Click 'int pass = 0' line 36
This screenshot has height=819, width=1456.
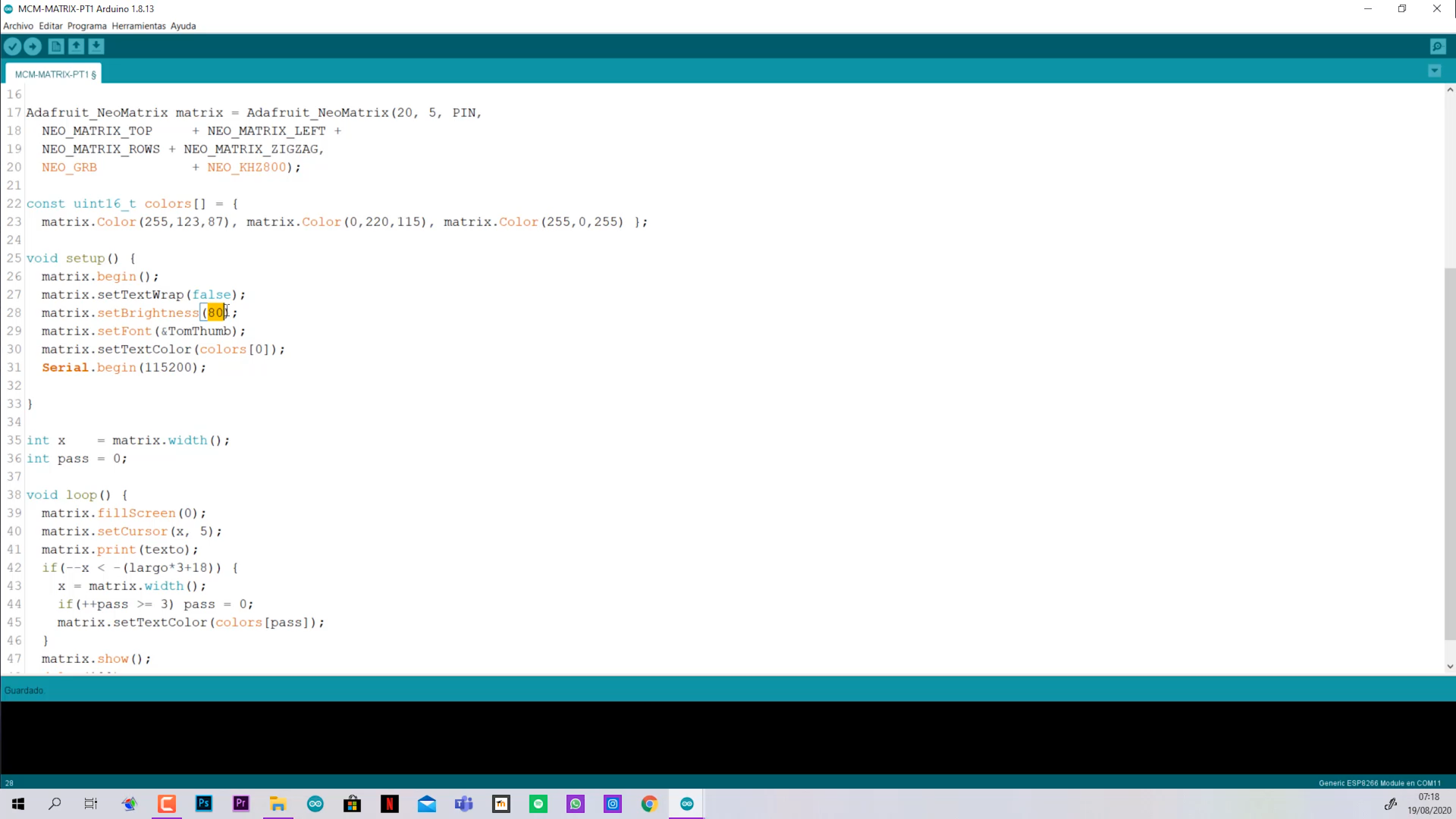77,459
